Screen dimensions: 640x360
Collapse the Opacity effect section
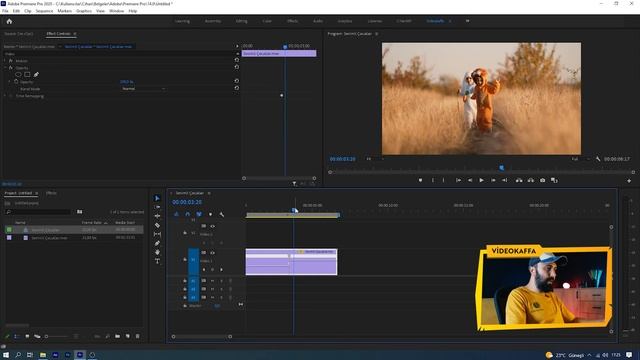[5, 68]
